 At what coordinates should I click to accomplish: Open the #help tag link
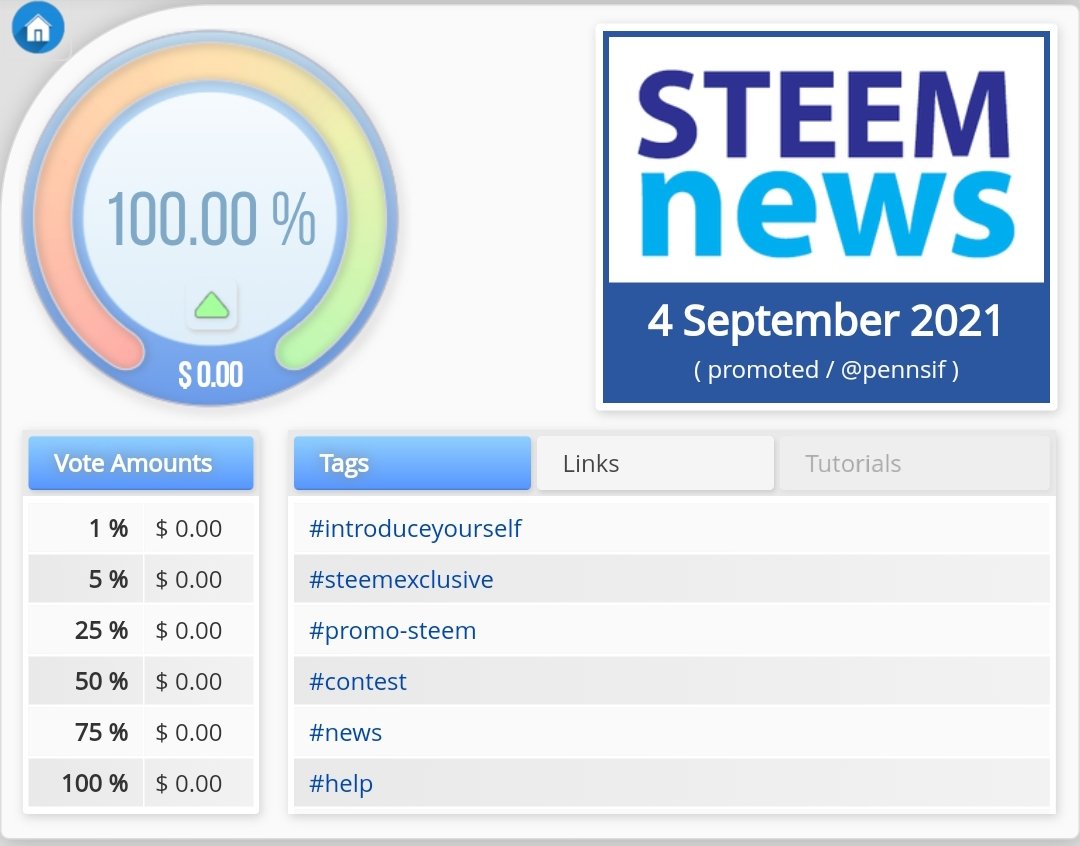tap(341, 784)
